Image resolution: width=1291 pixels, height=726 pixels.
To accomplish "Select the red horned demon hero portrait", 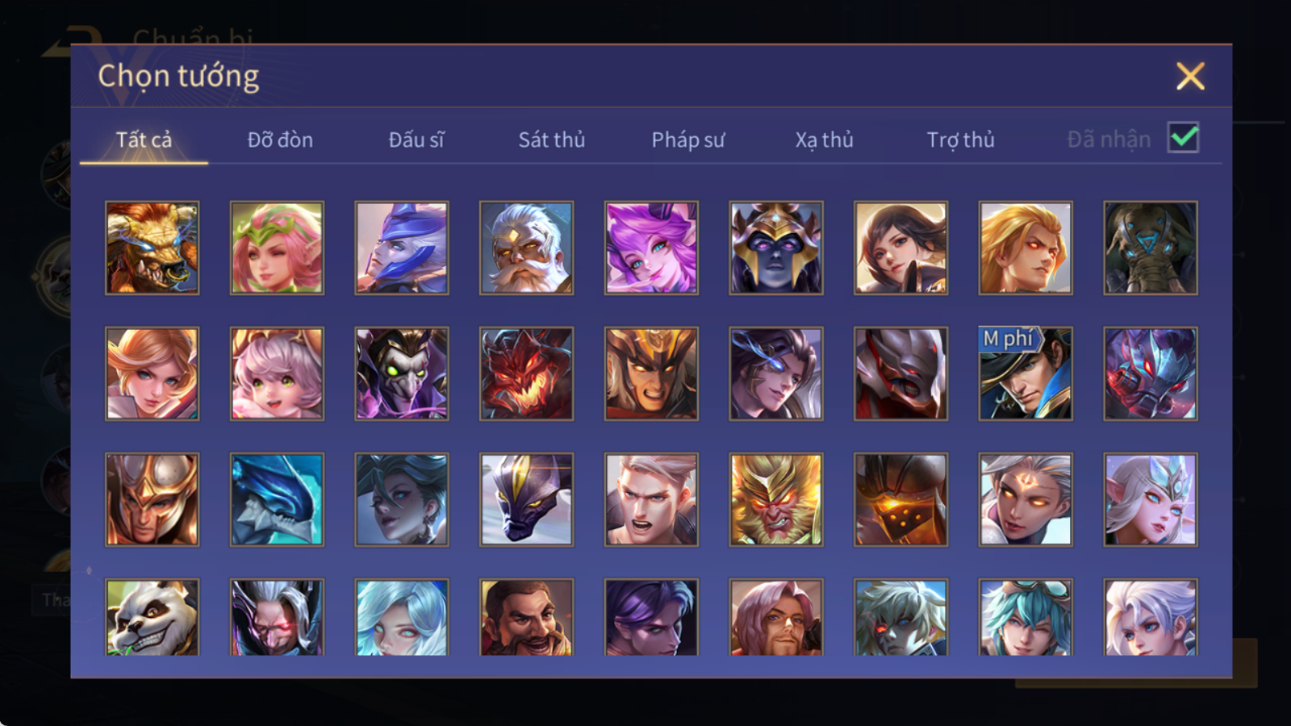I will pos(526,374).
